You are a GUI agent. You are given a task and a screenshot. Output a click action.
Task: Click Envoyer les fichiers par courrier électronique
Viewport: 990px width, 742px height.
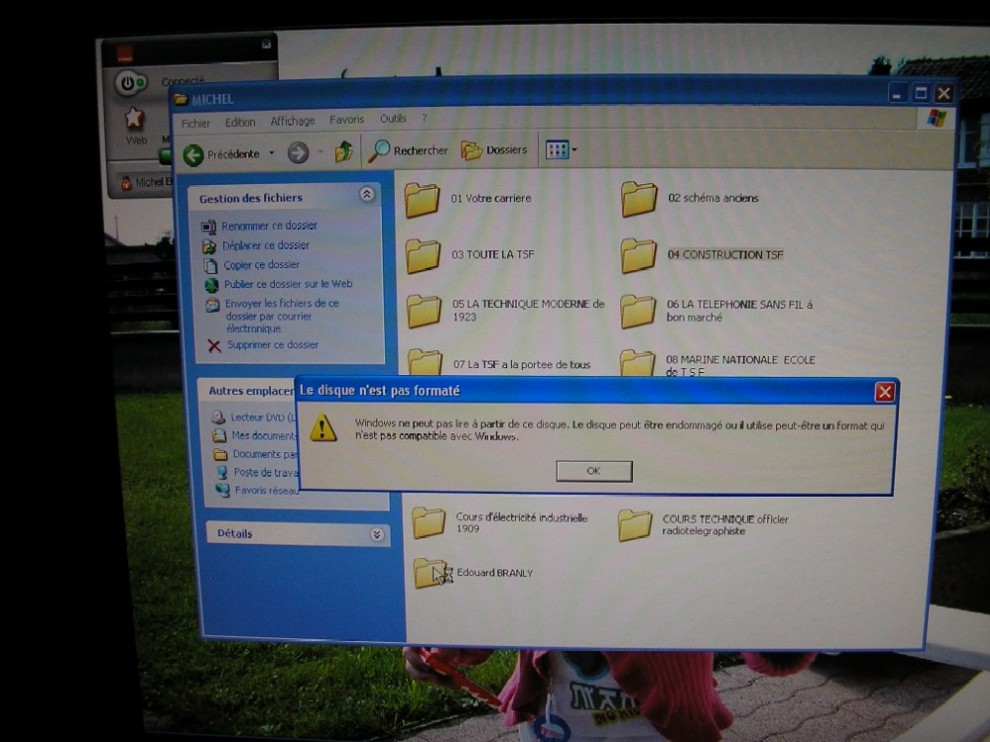pos(282,316)
